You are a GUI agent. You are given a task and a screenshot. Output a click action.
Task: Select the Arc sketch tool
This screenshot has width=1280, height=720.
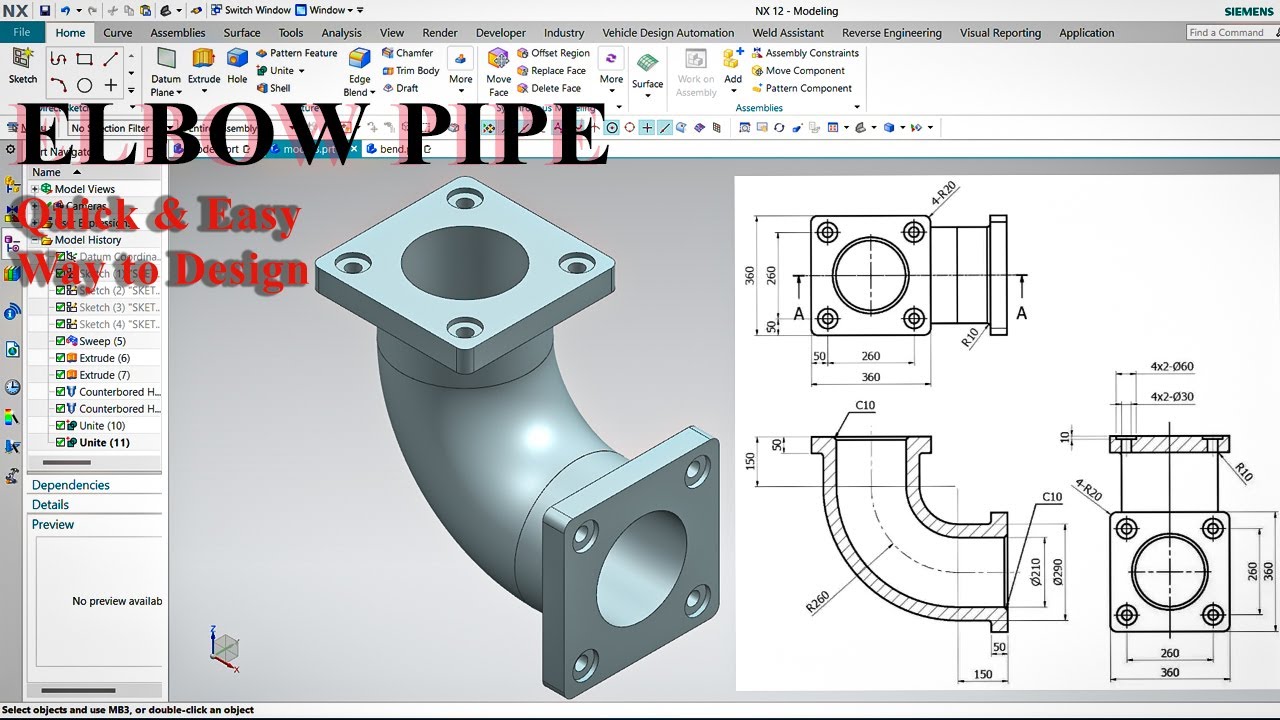58,85
